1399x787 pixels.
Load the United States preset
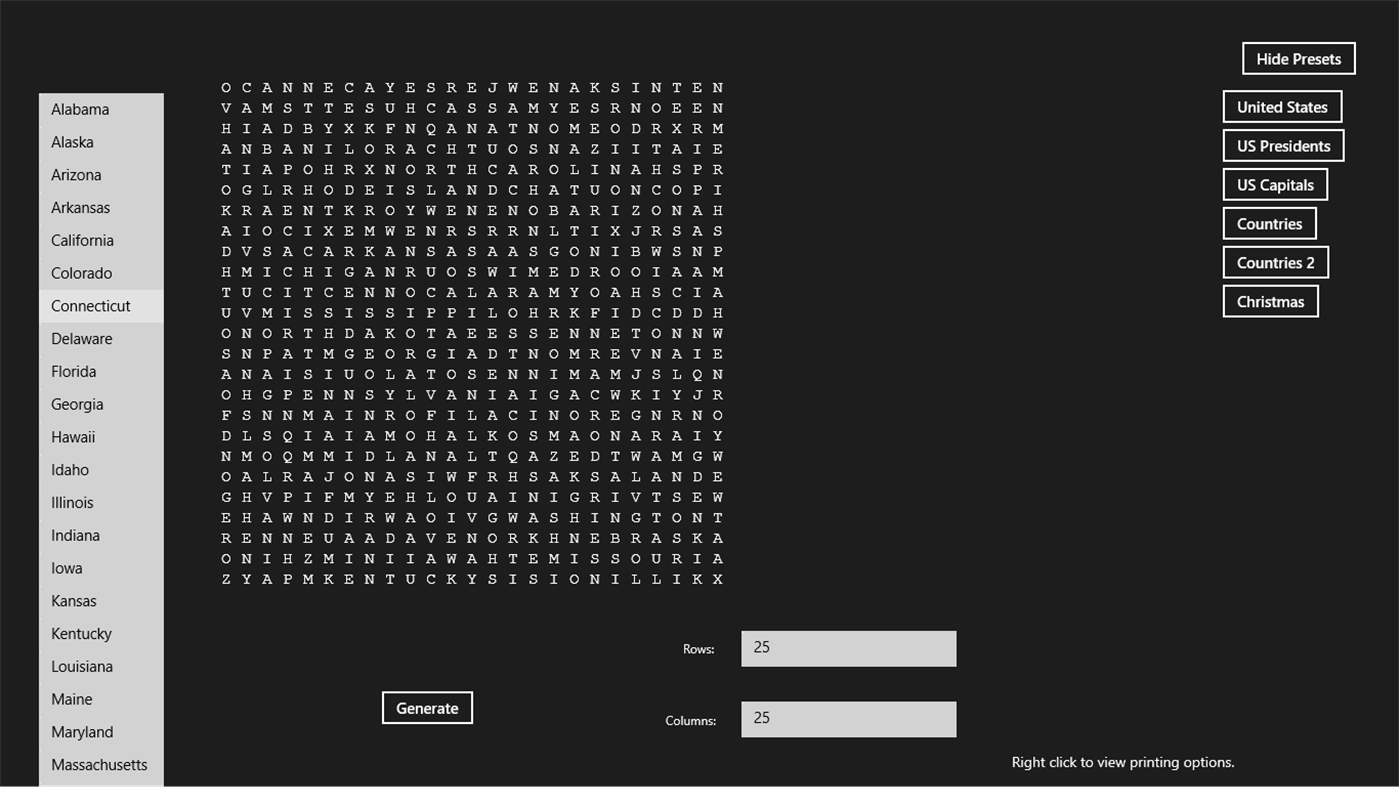point(1281,107)
